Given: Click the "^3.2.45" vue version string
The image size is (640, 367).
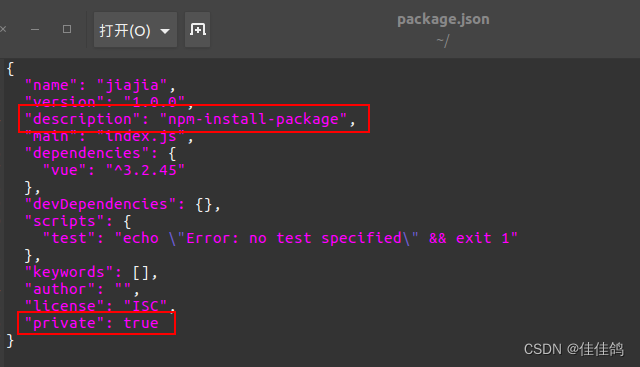Looking at the screenshot, I should pyautogui.click(x=145, y=170).
